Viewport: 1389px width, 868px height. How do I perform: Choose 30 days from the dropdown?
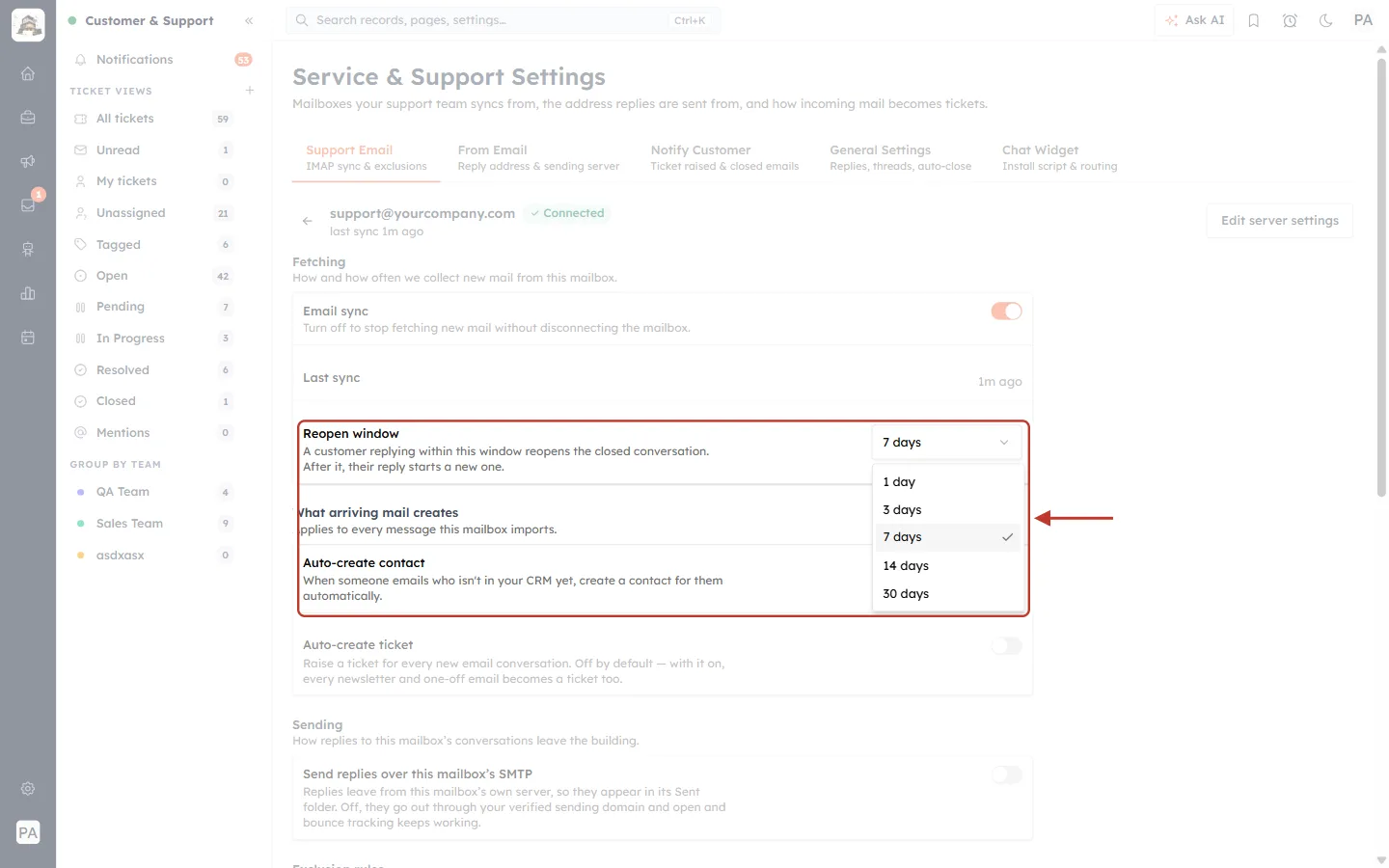point(947,594)
